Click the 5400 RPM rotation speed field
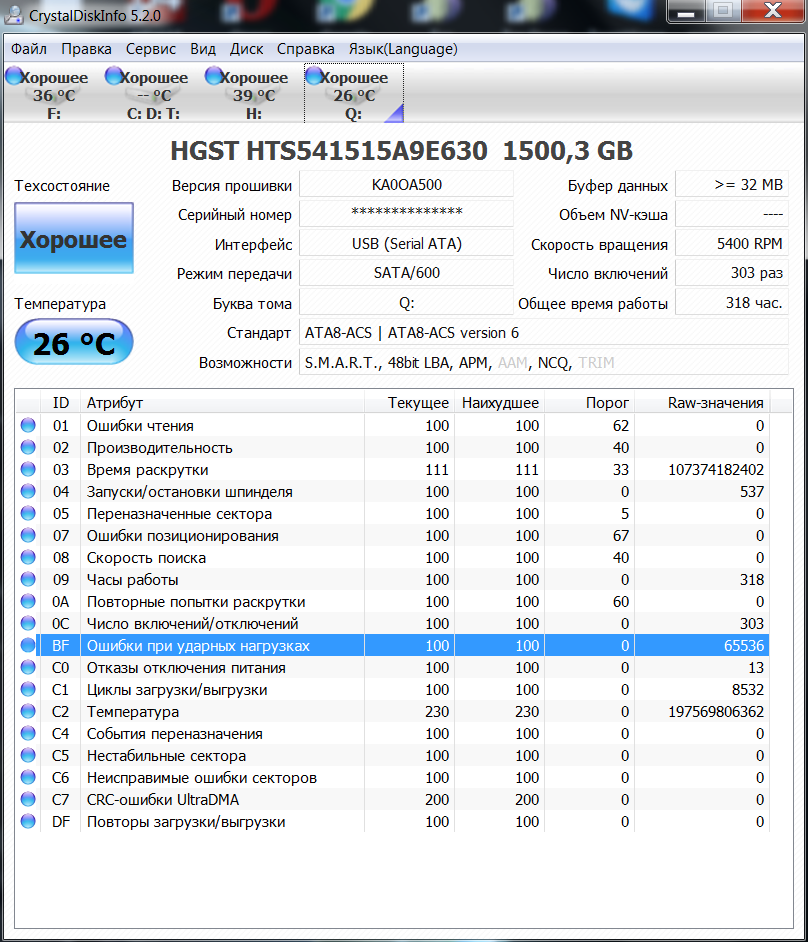The height and width of the screenshot is (942, 808). coord(732,243)
